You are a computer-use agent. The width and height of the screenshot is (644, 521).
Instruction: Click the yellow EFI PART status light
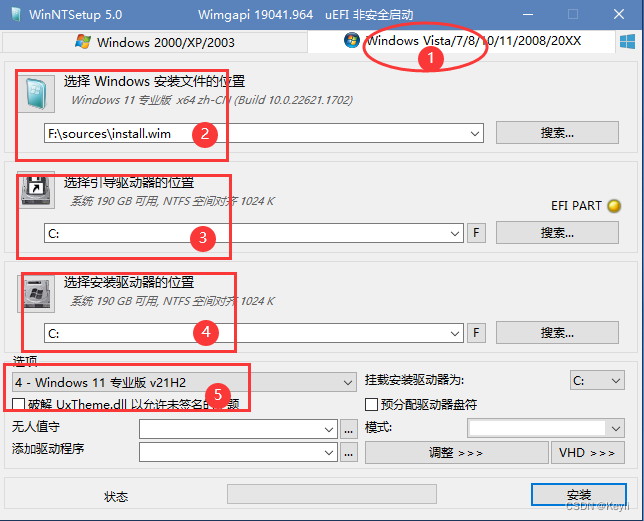click(x=614, y=206)
